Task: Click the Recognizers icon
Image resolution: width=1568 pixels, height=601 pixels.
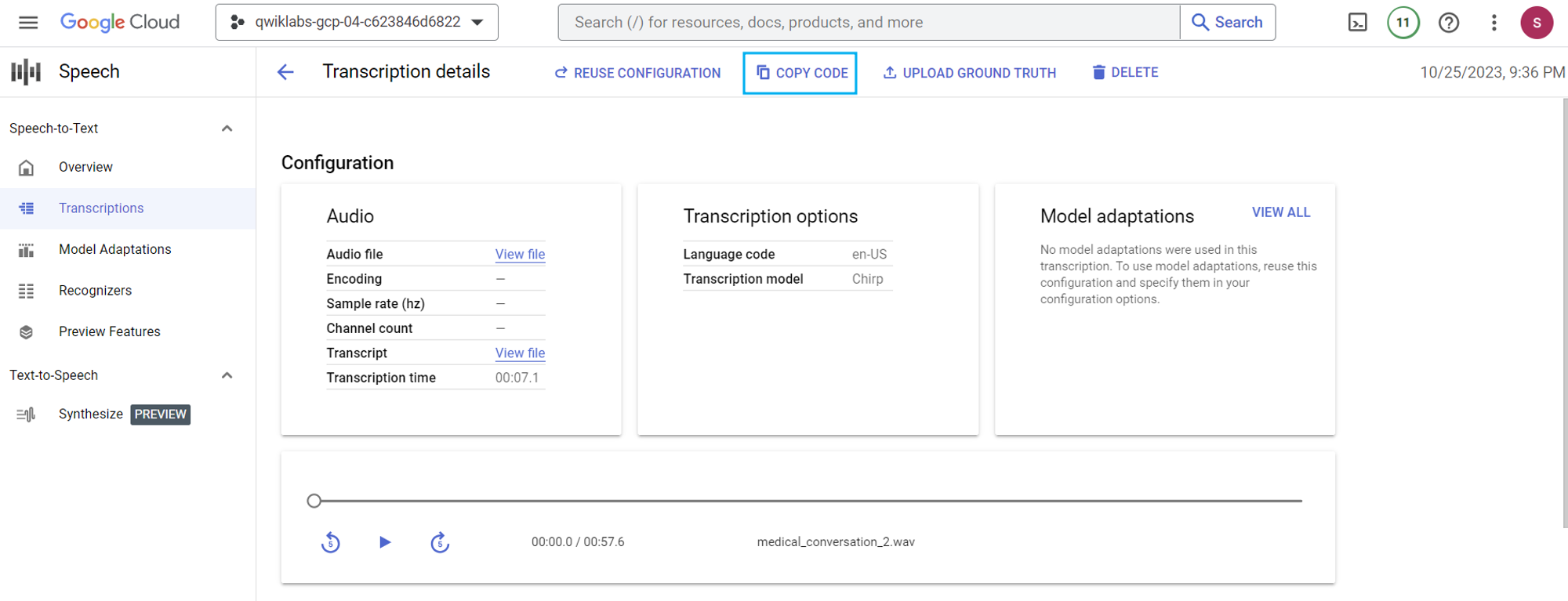Action: 26,291
